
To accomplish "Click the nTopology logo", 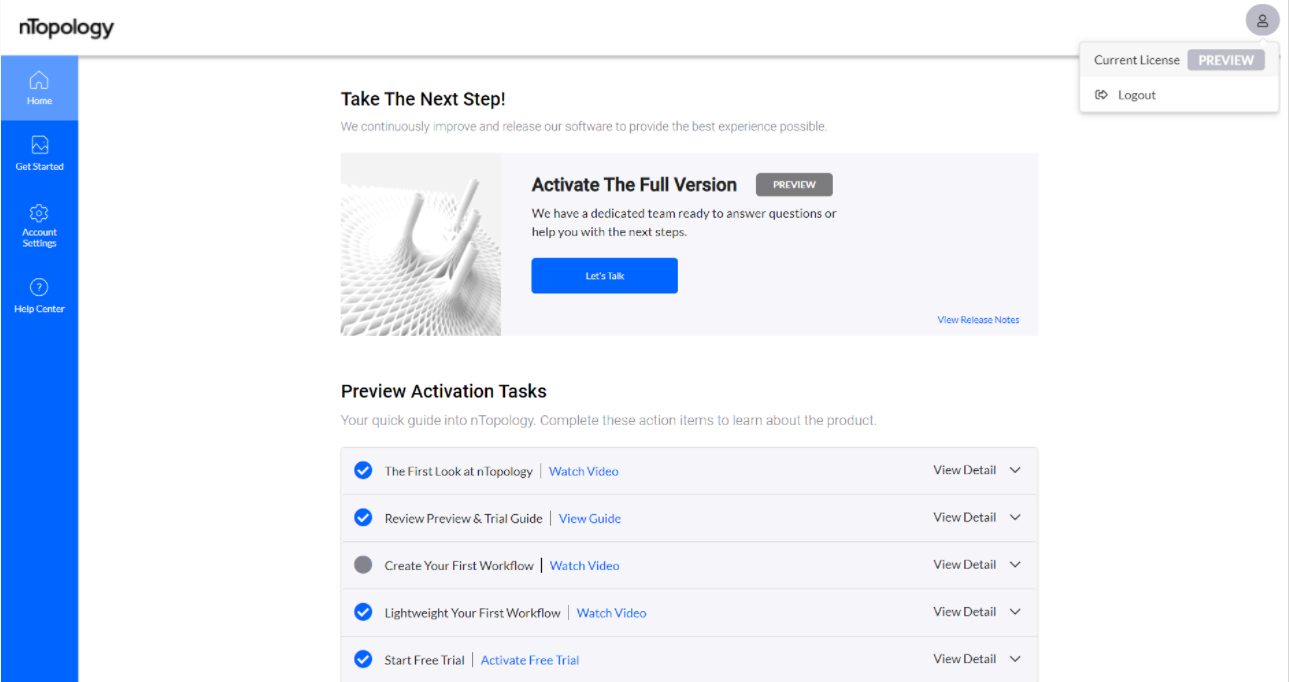I will point(66,28).
